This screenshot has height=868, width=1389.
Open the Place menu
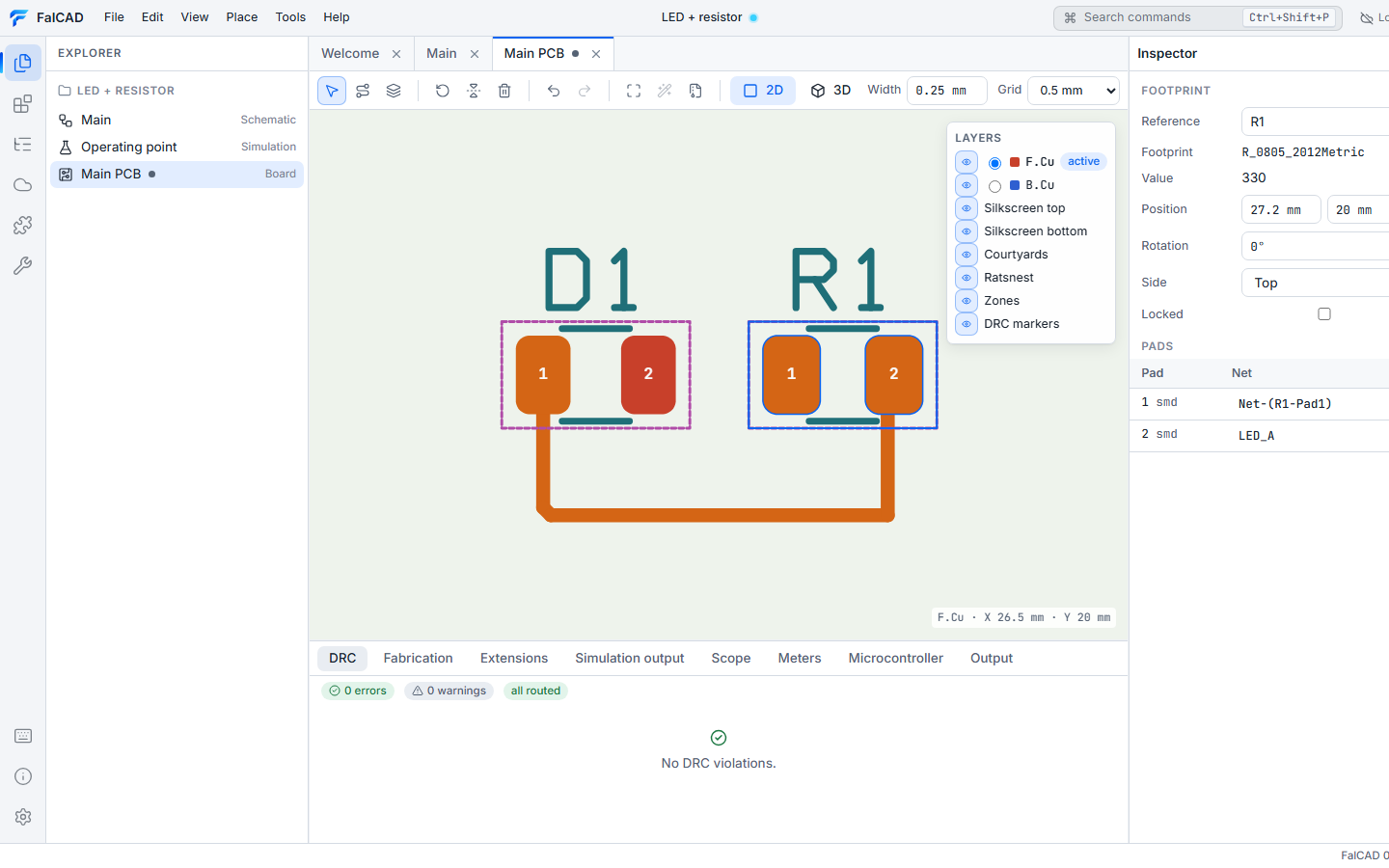pyautogui.click(x=242, y=17)
